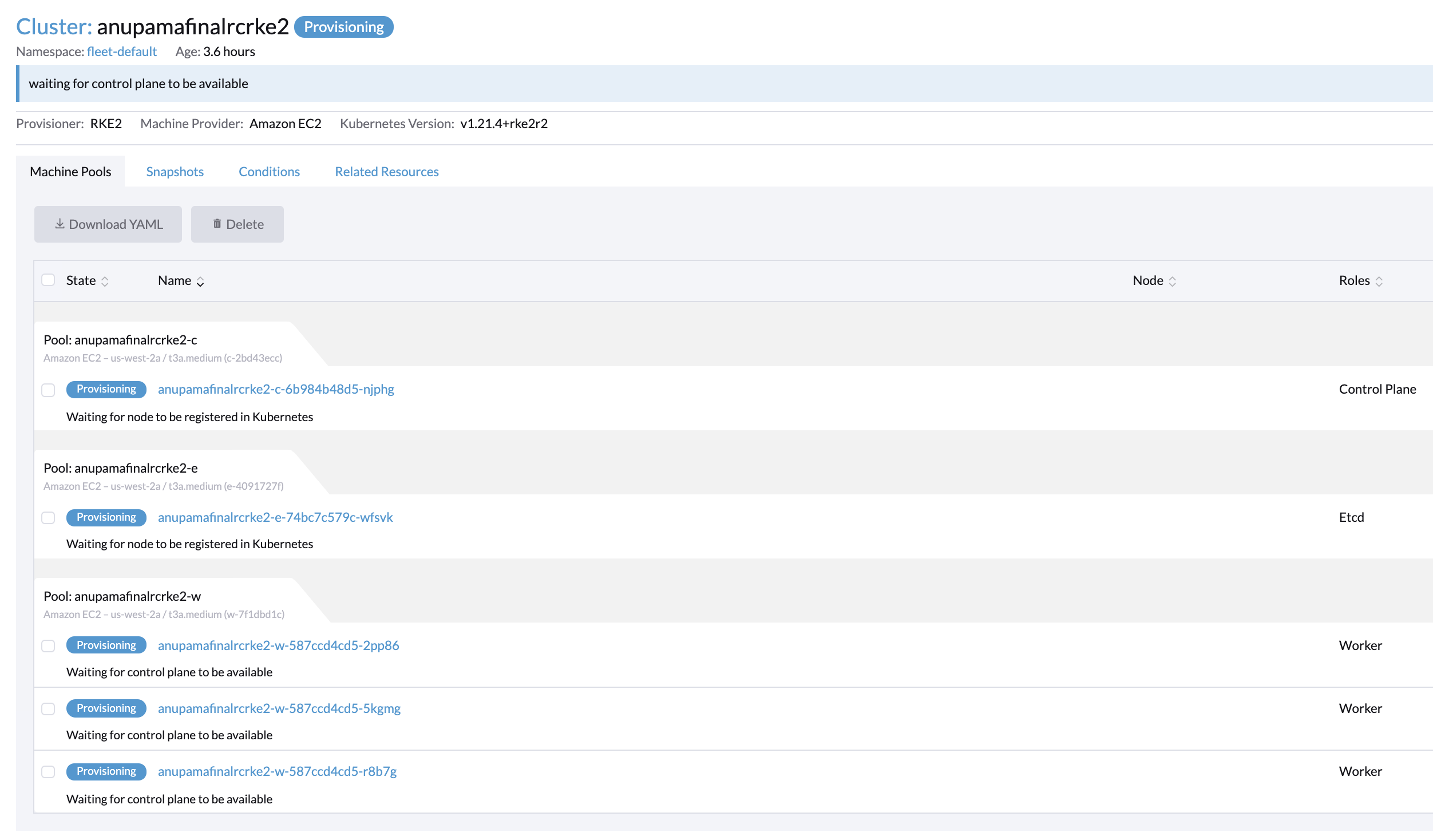
Task: Switch to the Snapshots tab
Action: point(175,171)
